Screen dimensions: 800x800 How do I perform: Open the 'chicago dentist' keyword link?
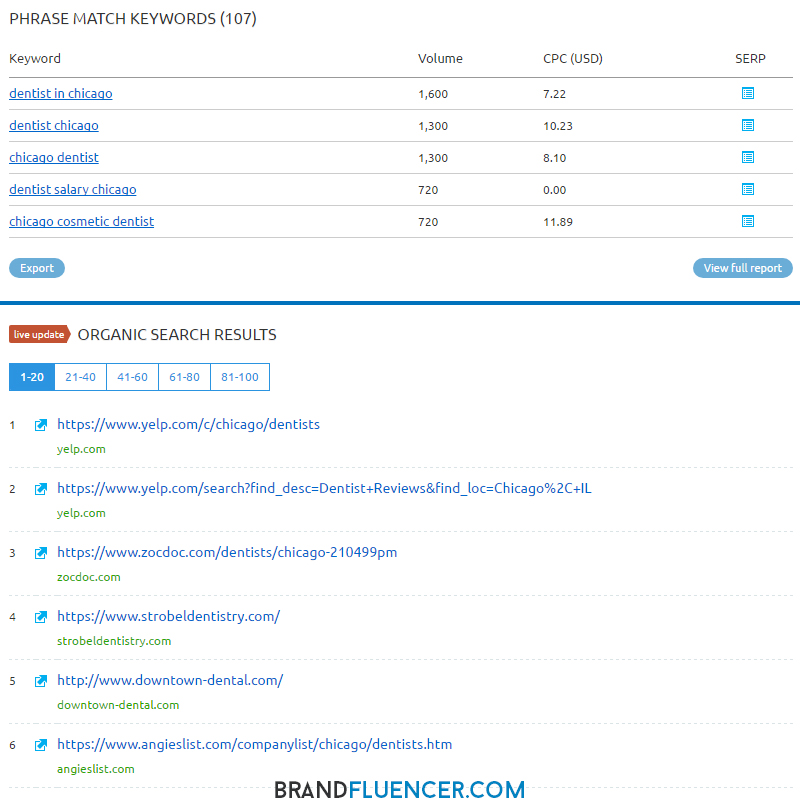point(54,158)
